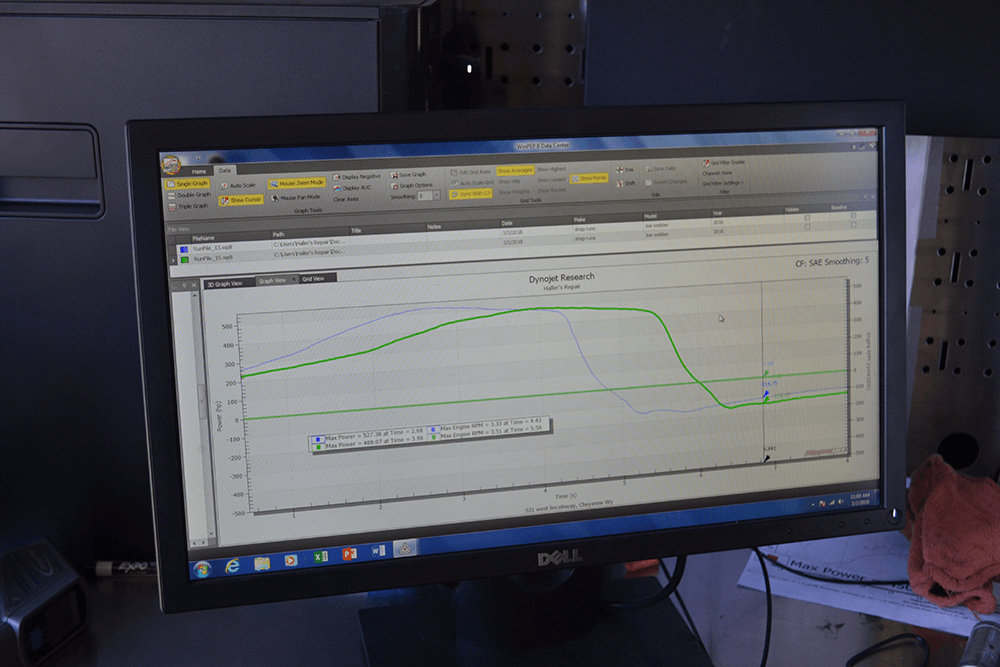Click the system tray clock
The height and width of the screenshot is (667, 1000).
[860, 499]
